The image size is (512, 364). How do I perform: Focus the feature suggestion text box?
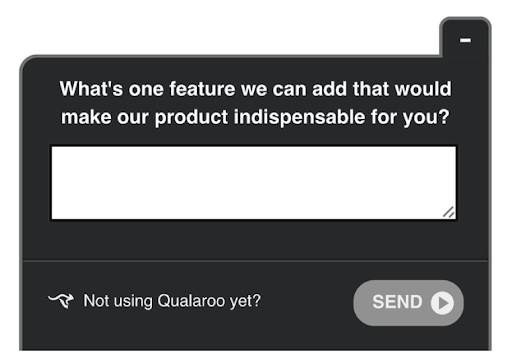click(x=254, y=183)
